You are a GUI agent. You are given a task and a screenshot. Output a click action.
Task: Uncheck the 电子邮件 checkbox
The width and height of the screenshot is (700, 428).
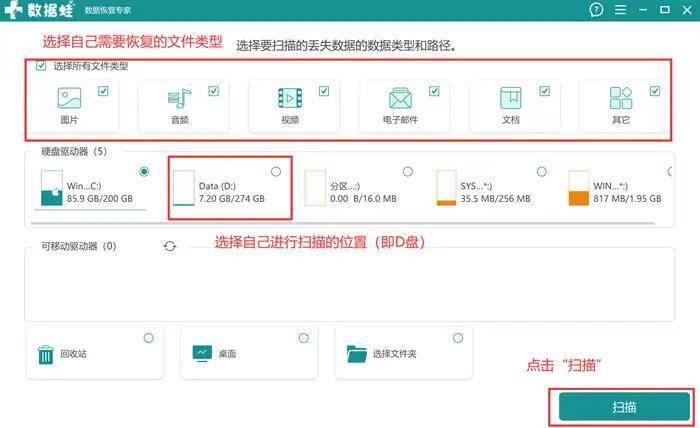pyautogui.click(x=434, y=91)
